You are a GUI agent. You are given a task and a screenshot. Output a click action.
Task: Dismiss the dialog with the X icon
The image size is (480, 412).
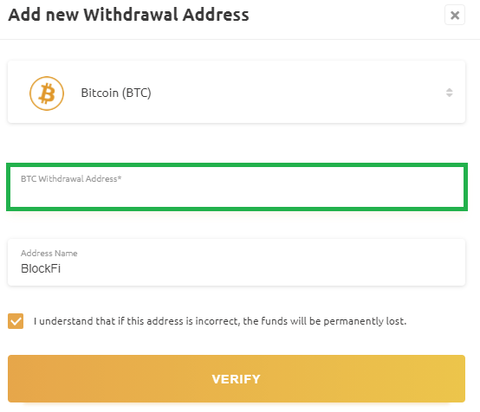point(455,15)
